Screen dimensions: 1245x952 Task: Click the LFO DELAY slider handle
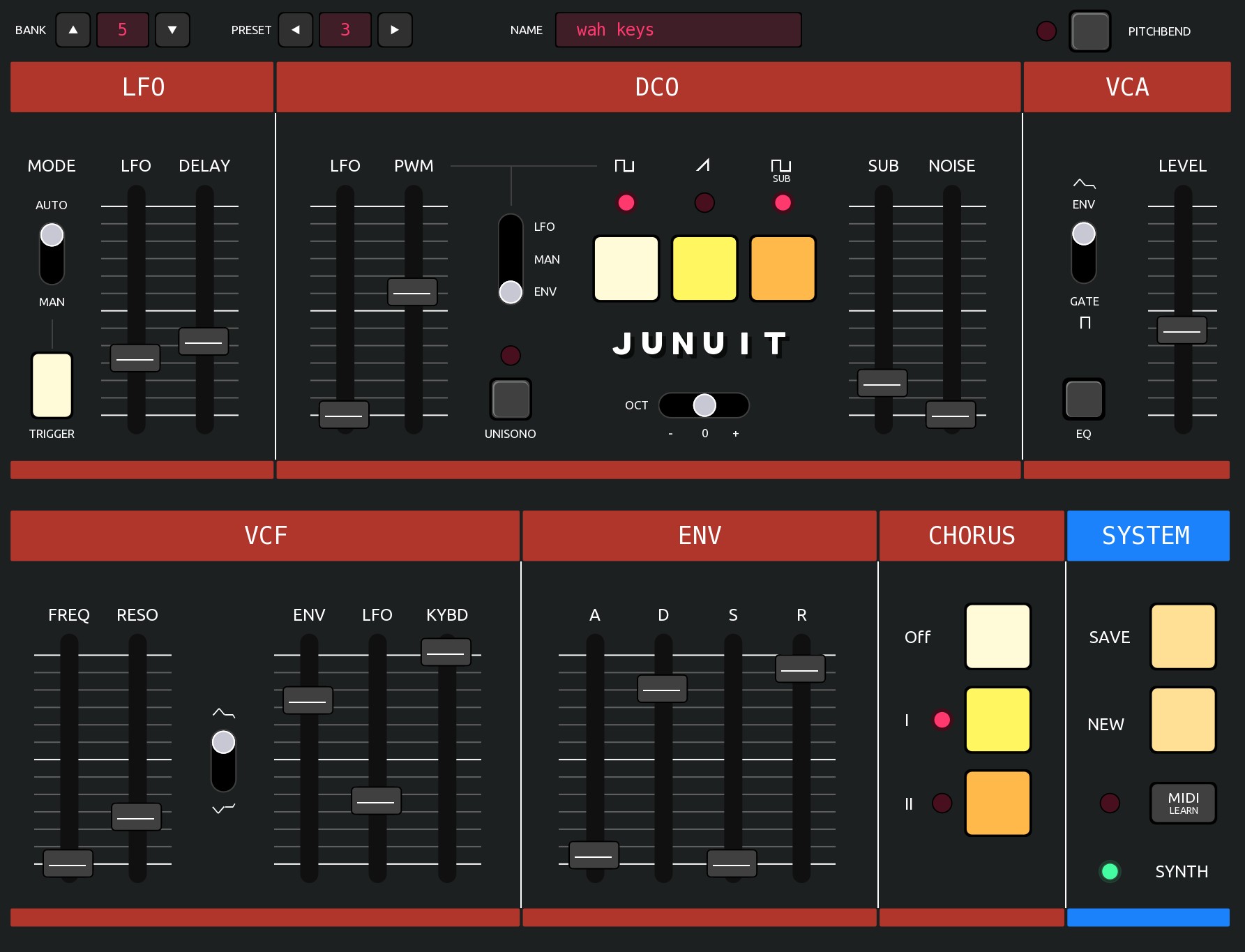204,342
